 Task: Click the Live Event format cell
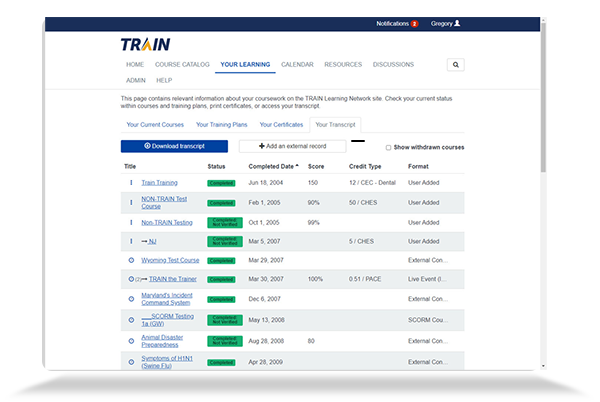(427, 279)
